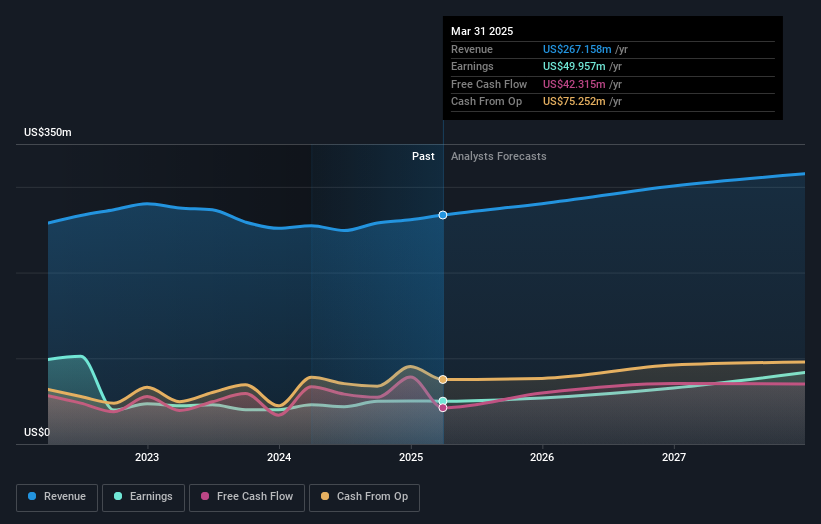The image size is (821, 524).
Task: Click the Revenue row label in tooltip
Action: click(x=472, y=49)
